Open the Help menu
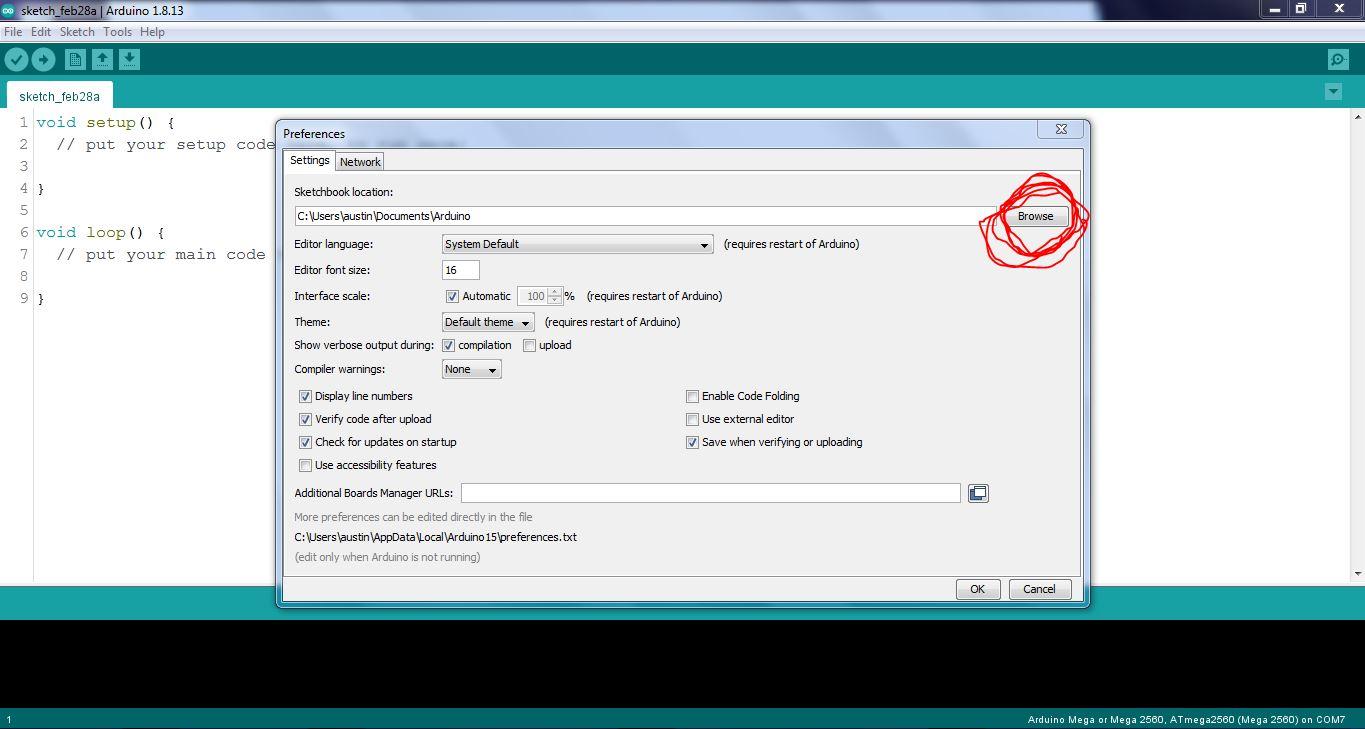 point(152,32)
